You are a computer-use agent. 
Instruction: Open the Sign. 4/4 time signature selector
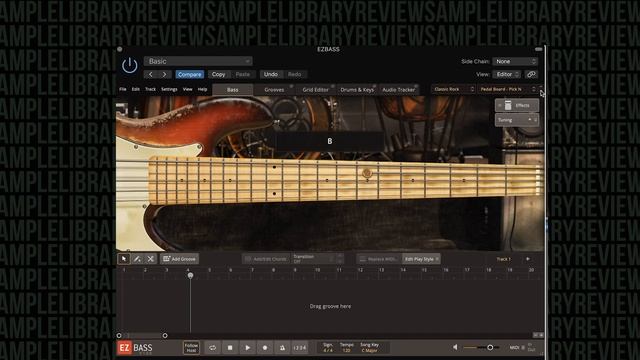tap(328, 348)
